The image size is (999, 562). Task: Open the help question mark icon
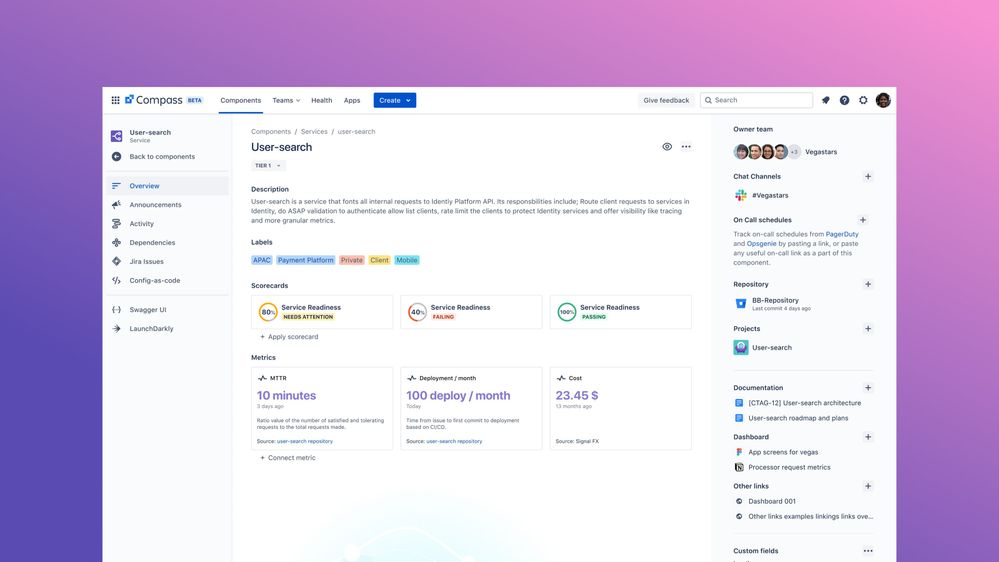844,100
